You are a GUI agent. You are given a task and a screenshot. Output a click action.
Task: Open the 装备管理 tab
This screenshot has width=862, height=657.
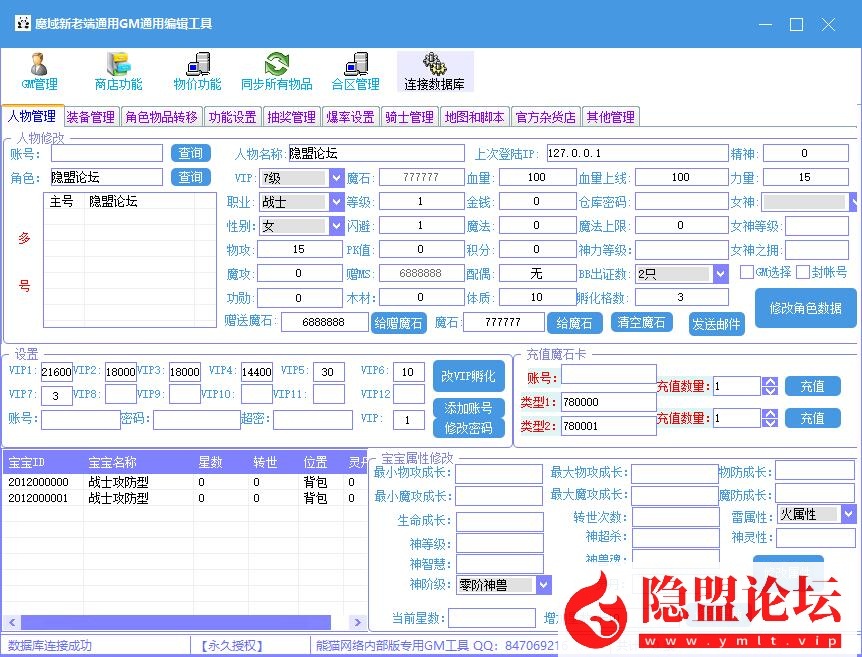91,116
